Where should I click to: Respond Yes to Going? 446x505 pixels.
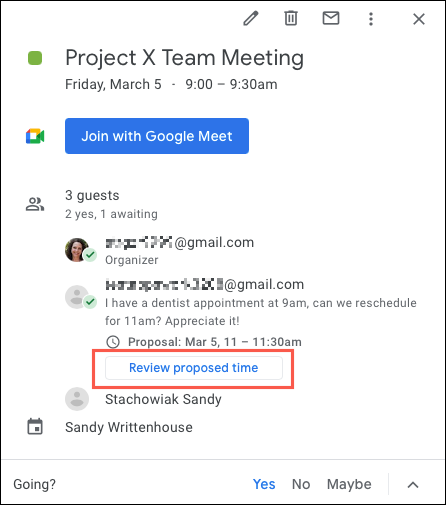click(264, 484)
